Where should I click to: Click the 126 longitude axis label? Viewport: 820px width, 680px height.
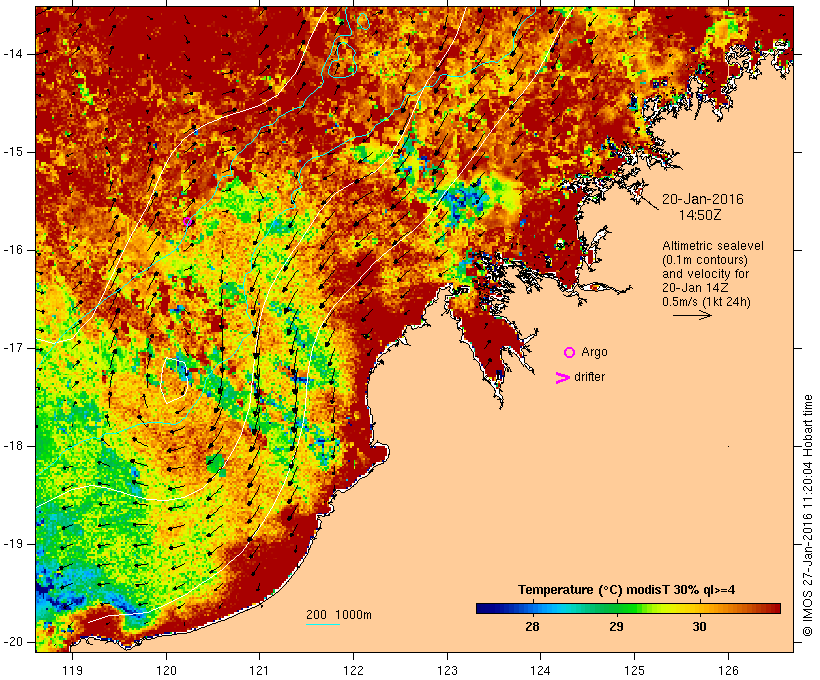pos(728,670)
